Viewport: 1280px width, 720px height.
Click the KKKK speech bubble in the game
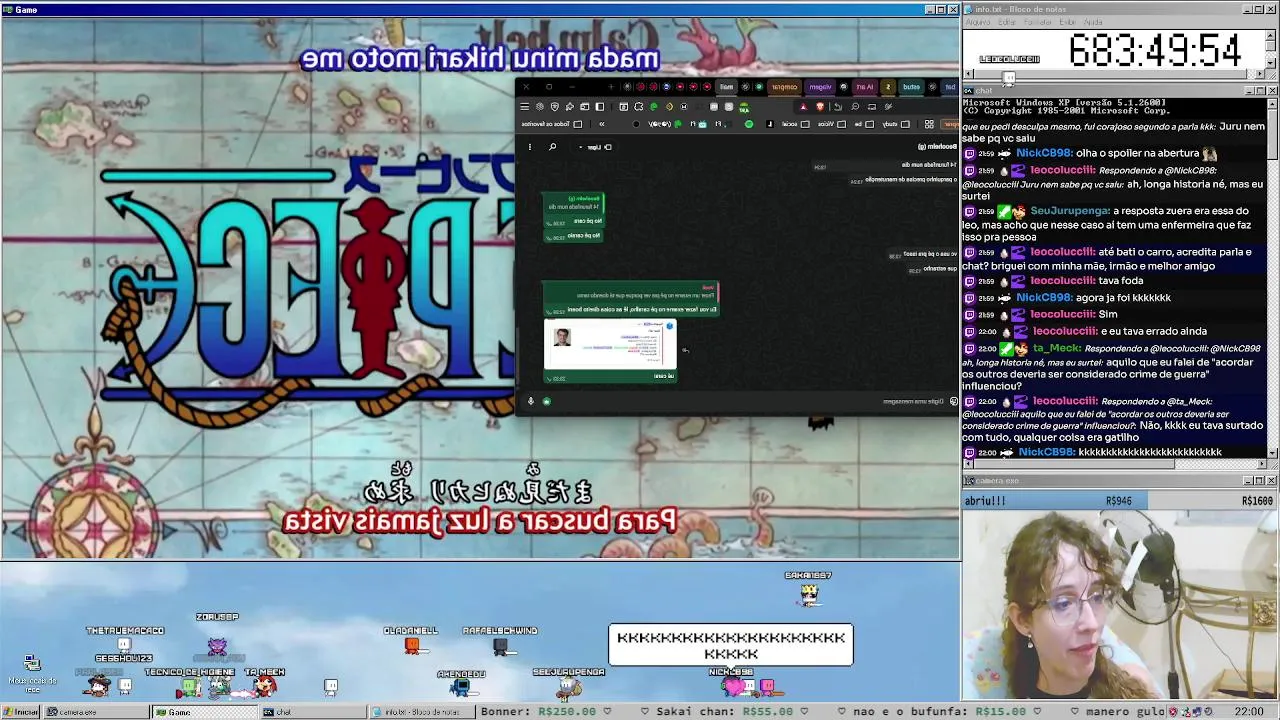[x=731, y=645]
